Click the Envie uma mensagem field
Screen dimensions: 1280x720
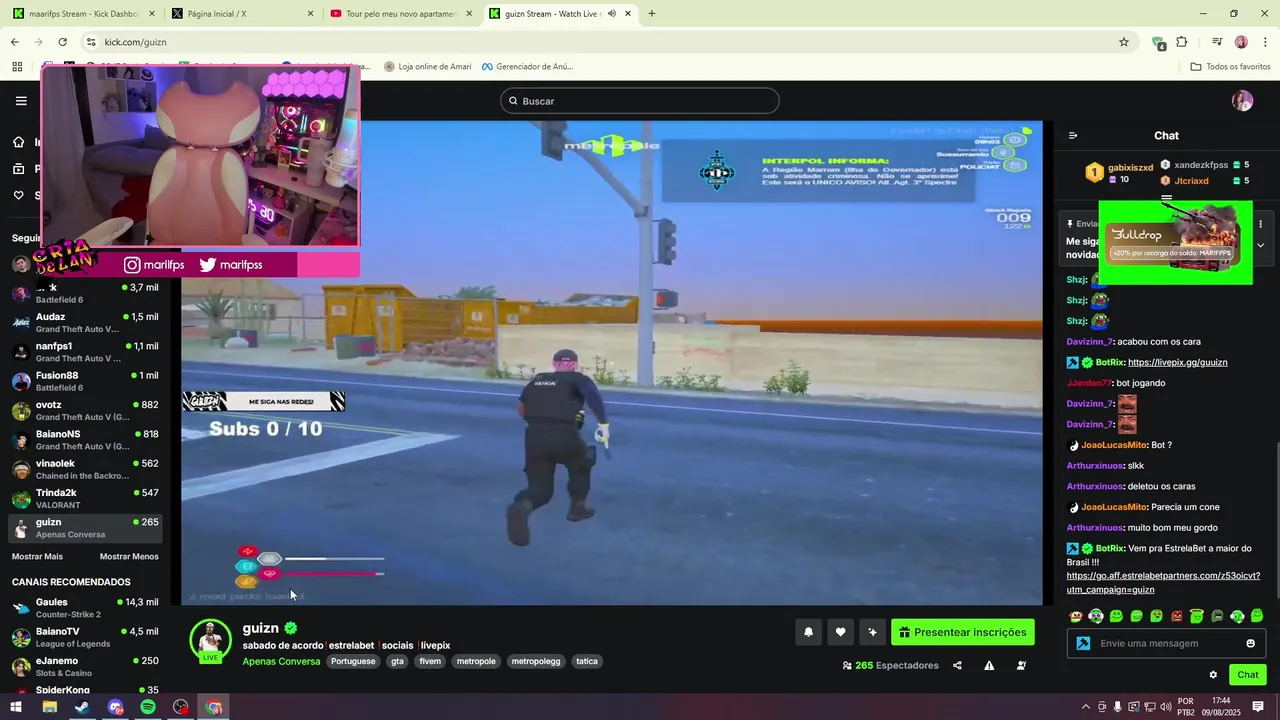(x=1166, y=643)
